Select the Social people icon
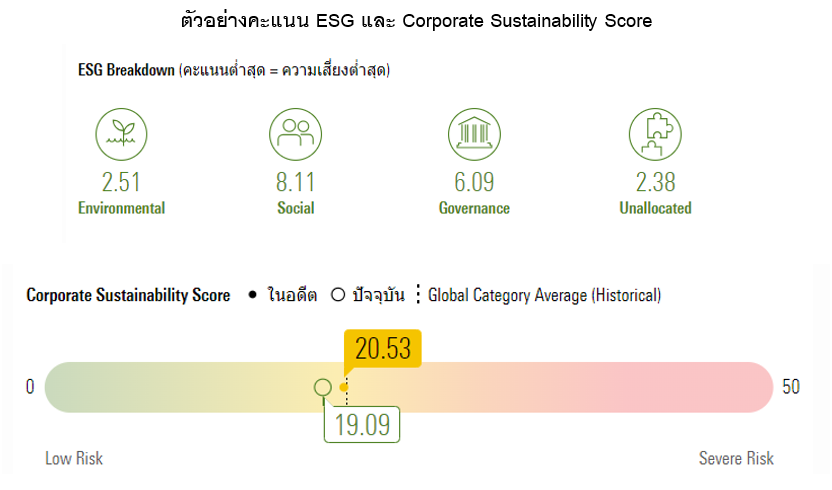The height and width of the screenshot is (490, 832). click(x=295, y=132)
